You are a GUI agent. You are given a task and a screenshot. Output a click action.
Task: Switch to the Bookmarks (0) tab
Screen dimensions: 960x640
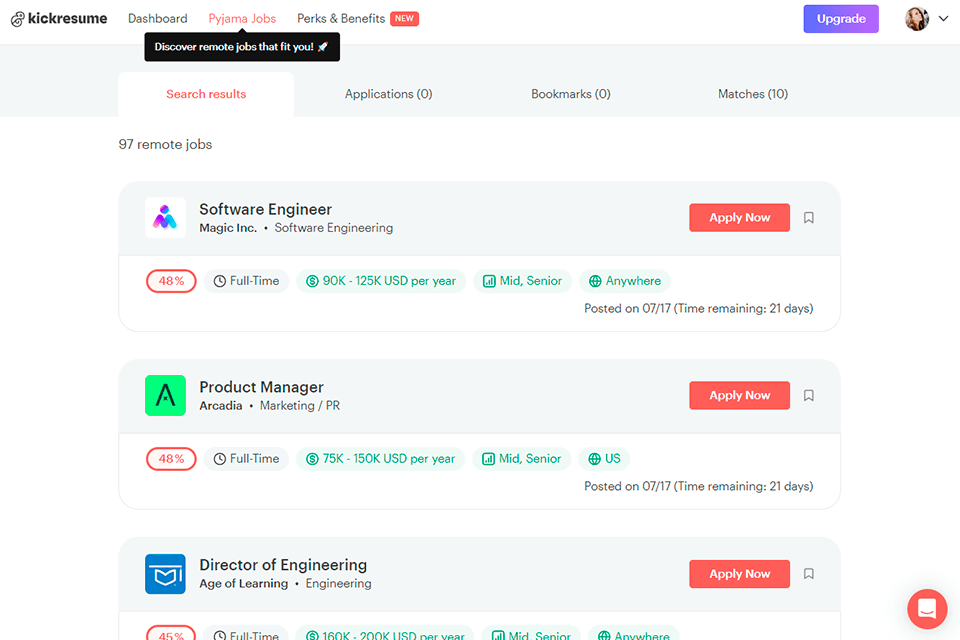[571, 94]
